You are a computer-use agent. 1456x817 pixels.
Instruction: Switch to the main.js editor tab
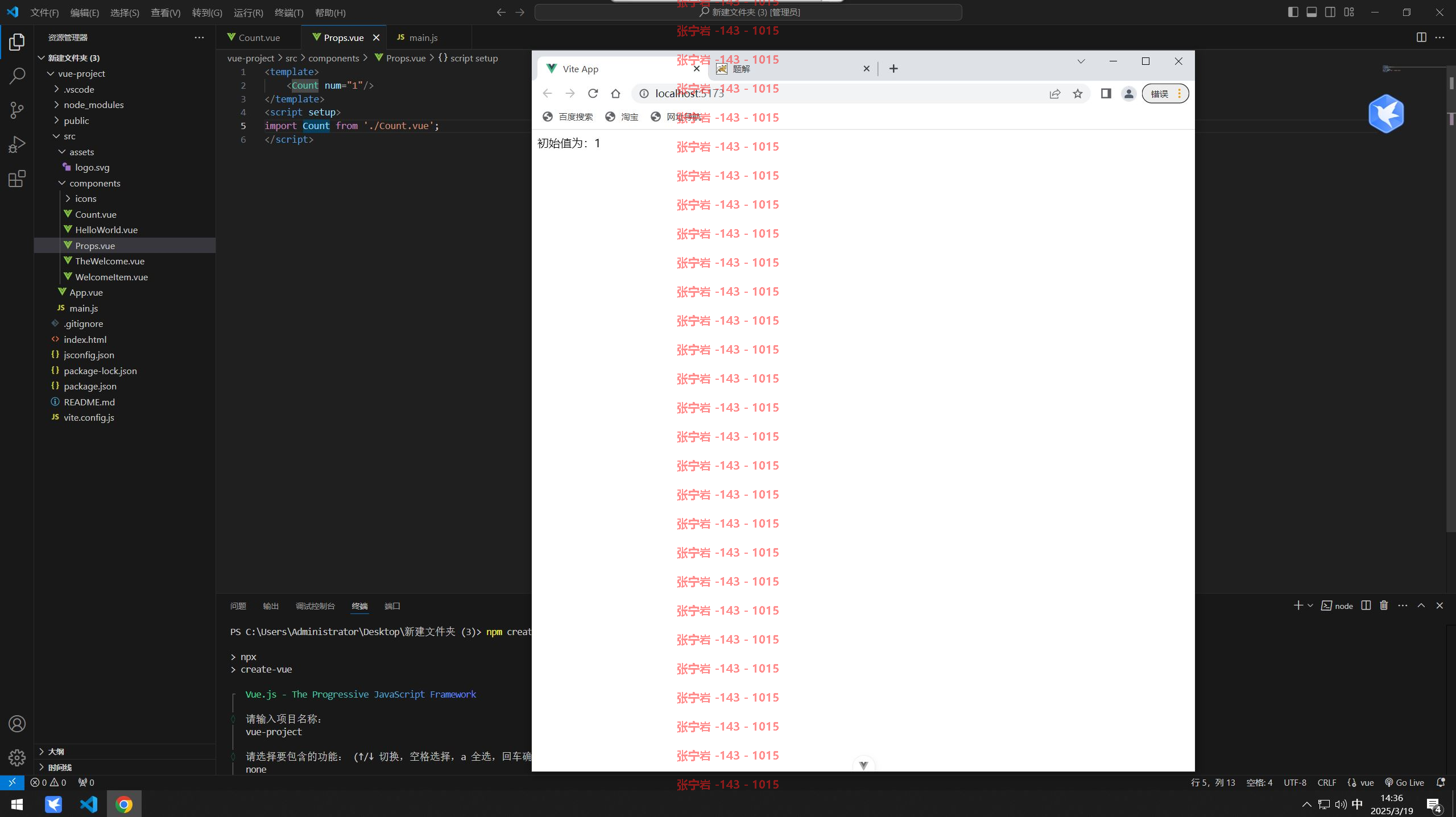pyautogui.click(x=423, y=38)
